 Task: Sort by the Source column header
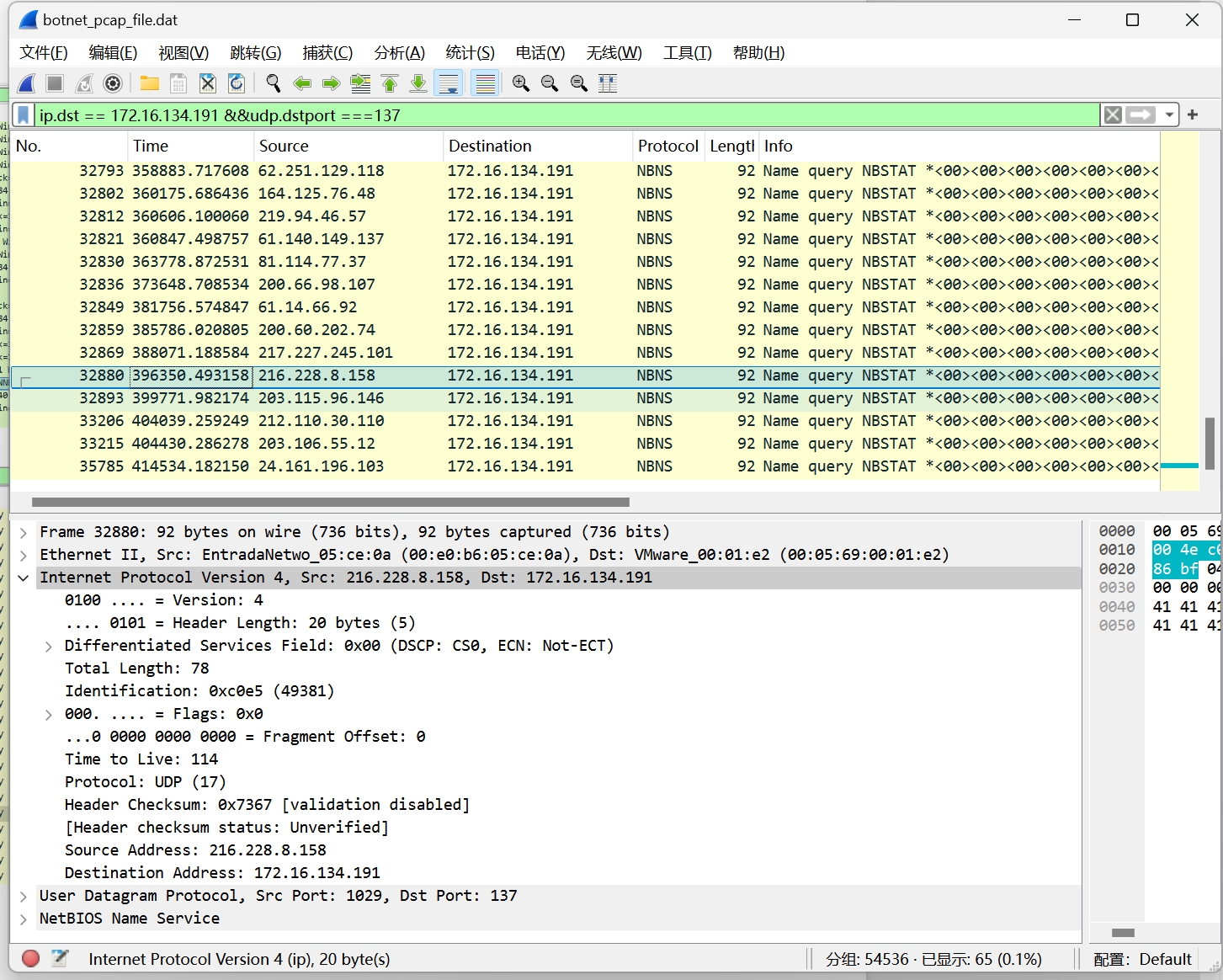pos(348,146)
